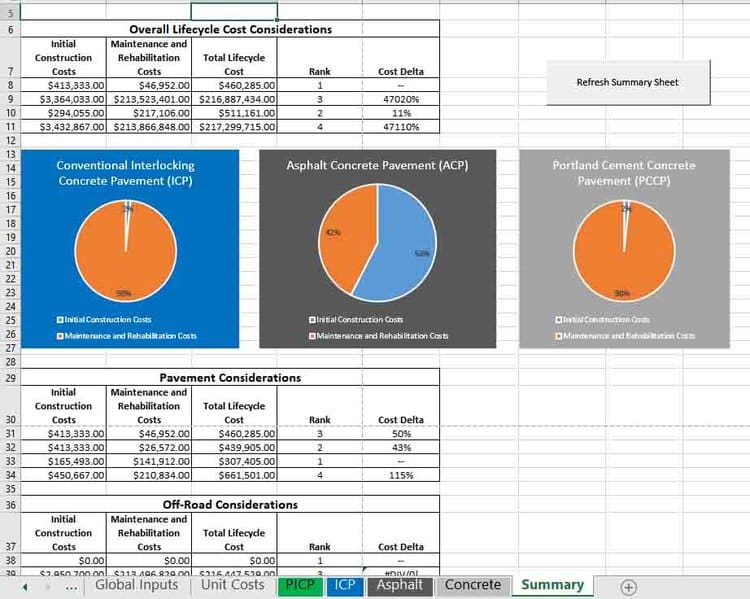The width and height of the screenshot is (750, 599).
Task: Switch to the Unit Costs tab
Action: [232, 585]
